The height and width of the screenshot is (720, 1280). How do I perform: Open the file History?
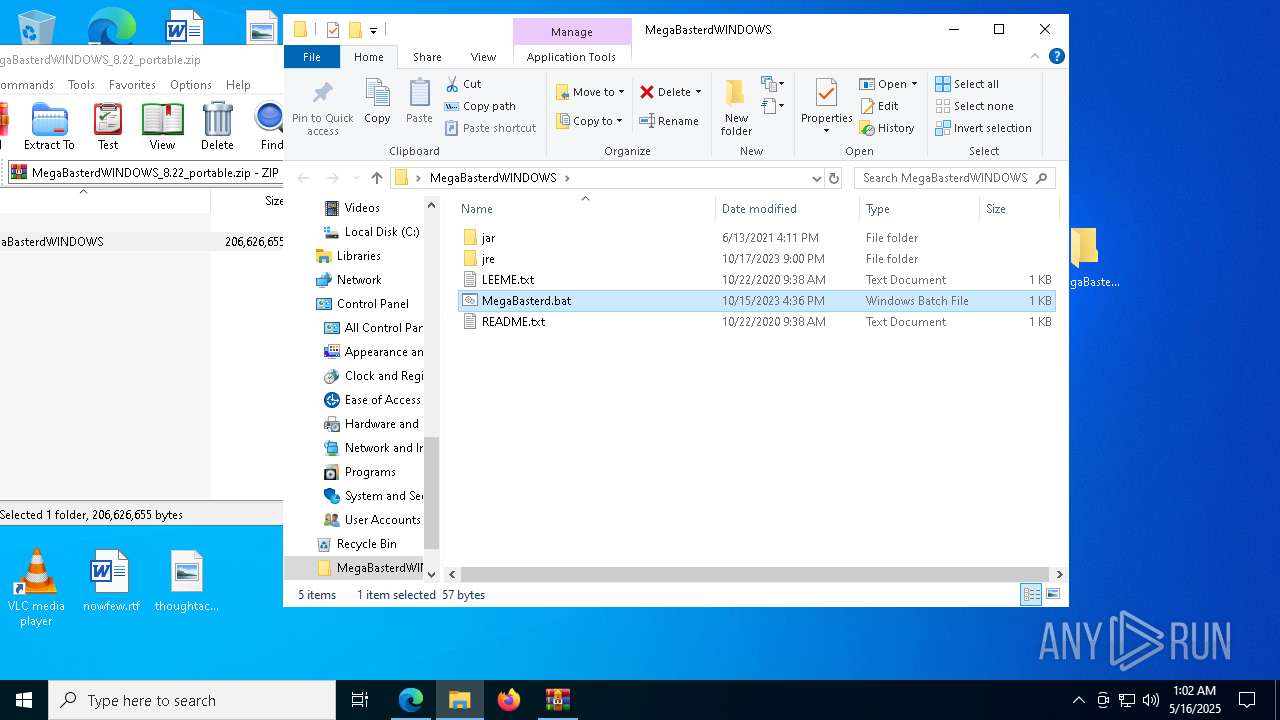point(887,128)
